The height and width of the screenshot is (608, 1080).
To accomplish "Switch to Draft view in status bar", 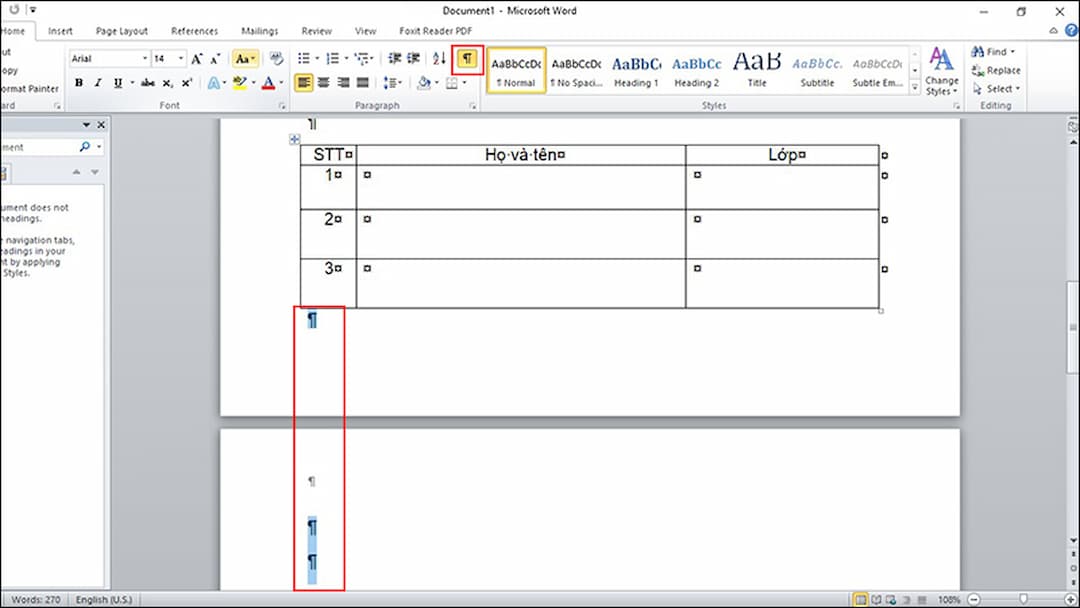I will coord(922,600).
